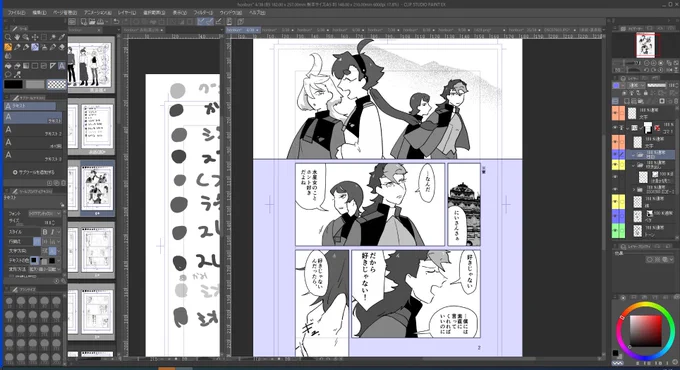Screen dimensions: 680x370
Task: Select the orange-highlighted Pen tool
Action: tap(8, 47)
